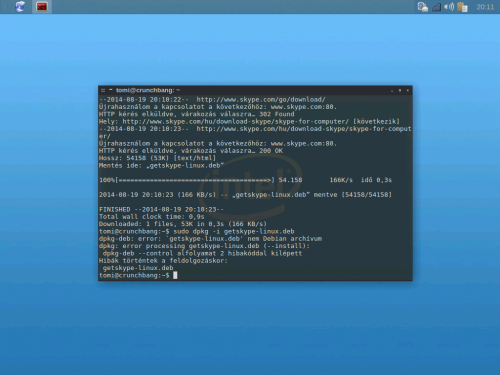Click the '200 OK' response line

pos(191,151)
